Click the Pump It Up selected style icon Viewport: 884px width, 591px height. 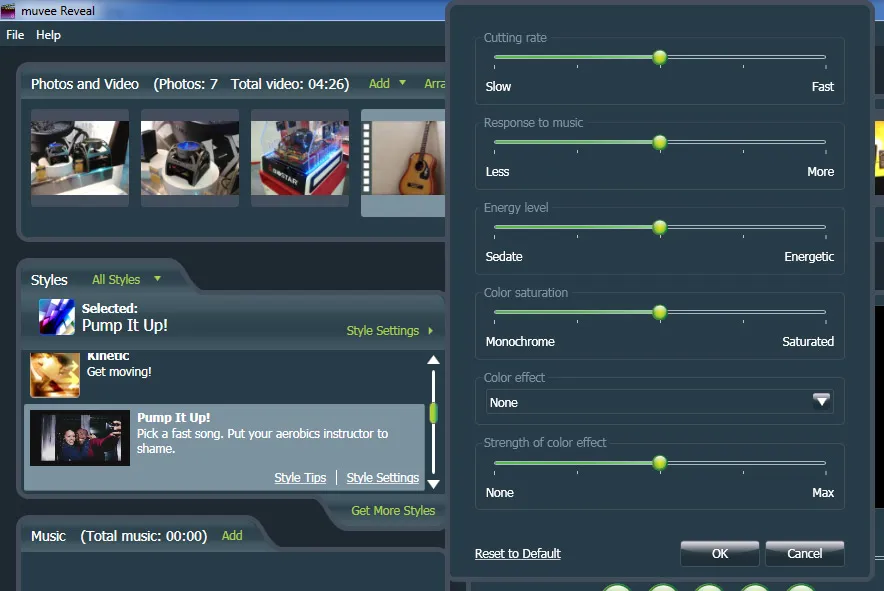pyautogui.click(x=56, y=317)
